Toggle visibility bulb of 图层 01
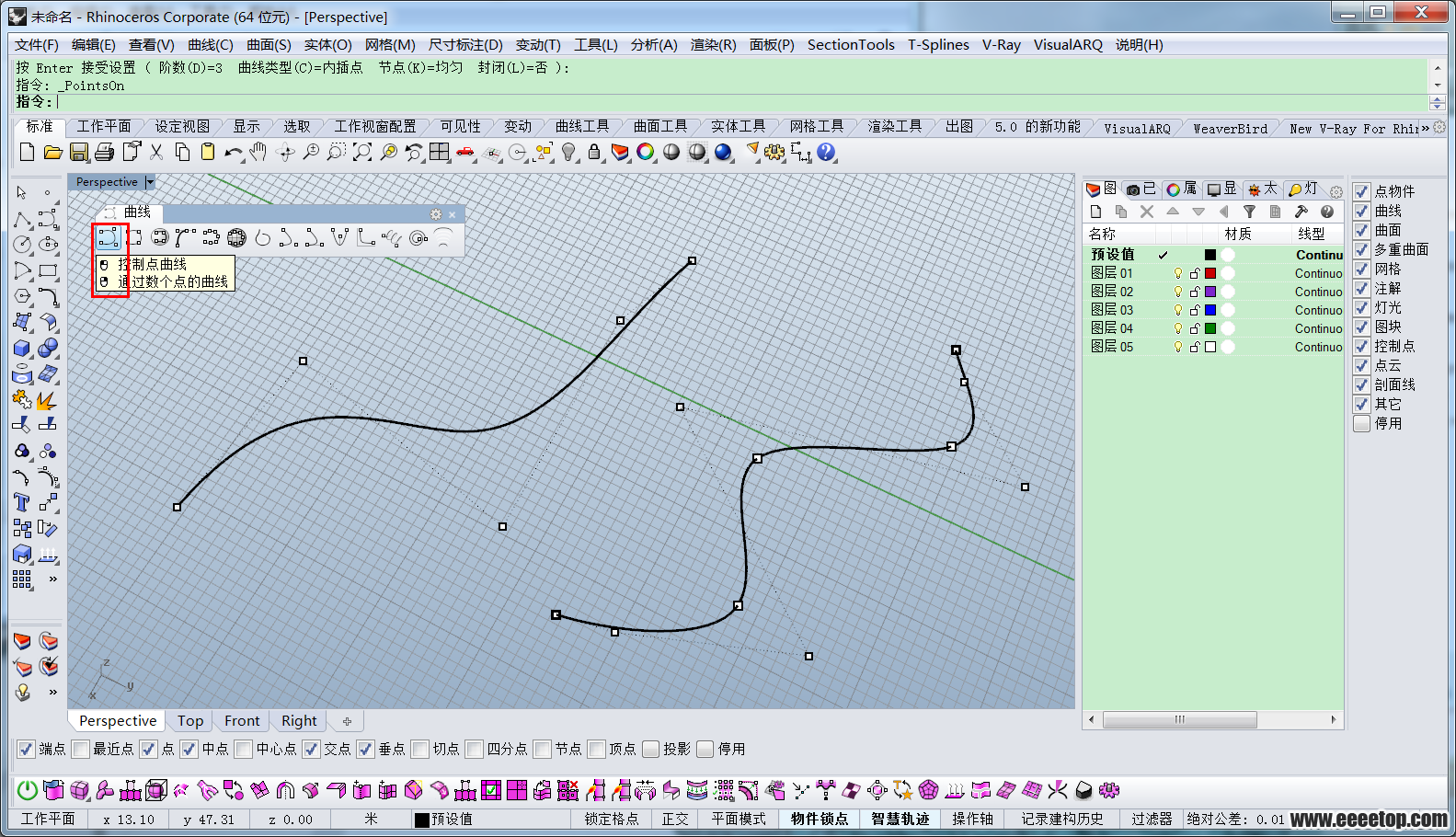The height and width of the screenshot is (837, 1456). click(1178, 273)
